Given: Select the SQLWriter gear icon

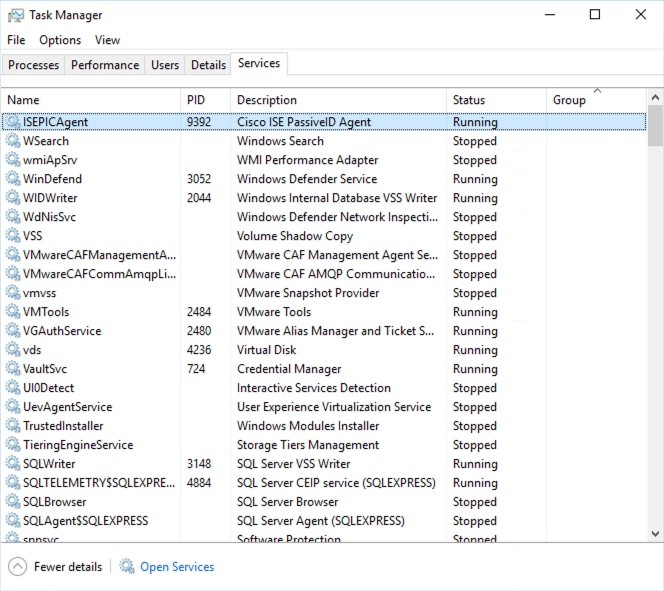Looking at the screenshot, I should [x=13, y=464].
